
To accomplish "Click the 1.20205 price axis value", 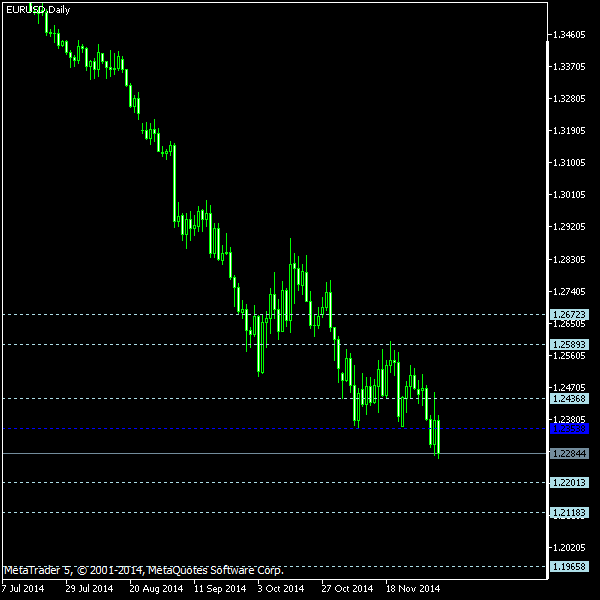I will click(569, 548).
